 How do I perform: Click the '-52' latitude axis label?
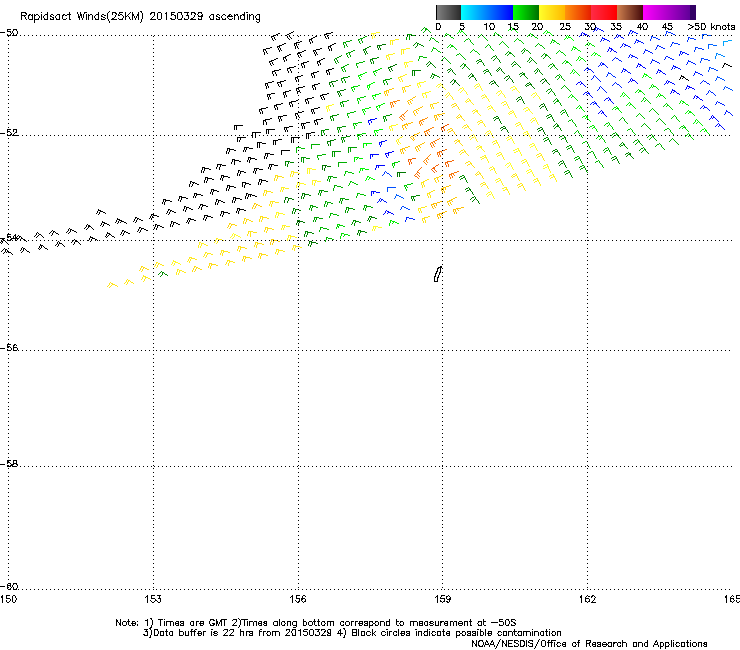pos(9,133)
